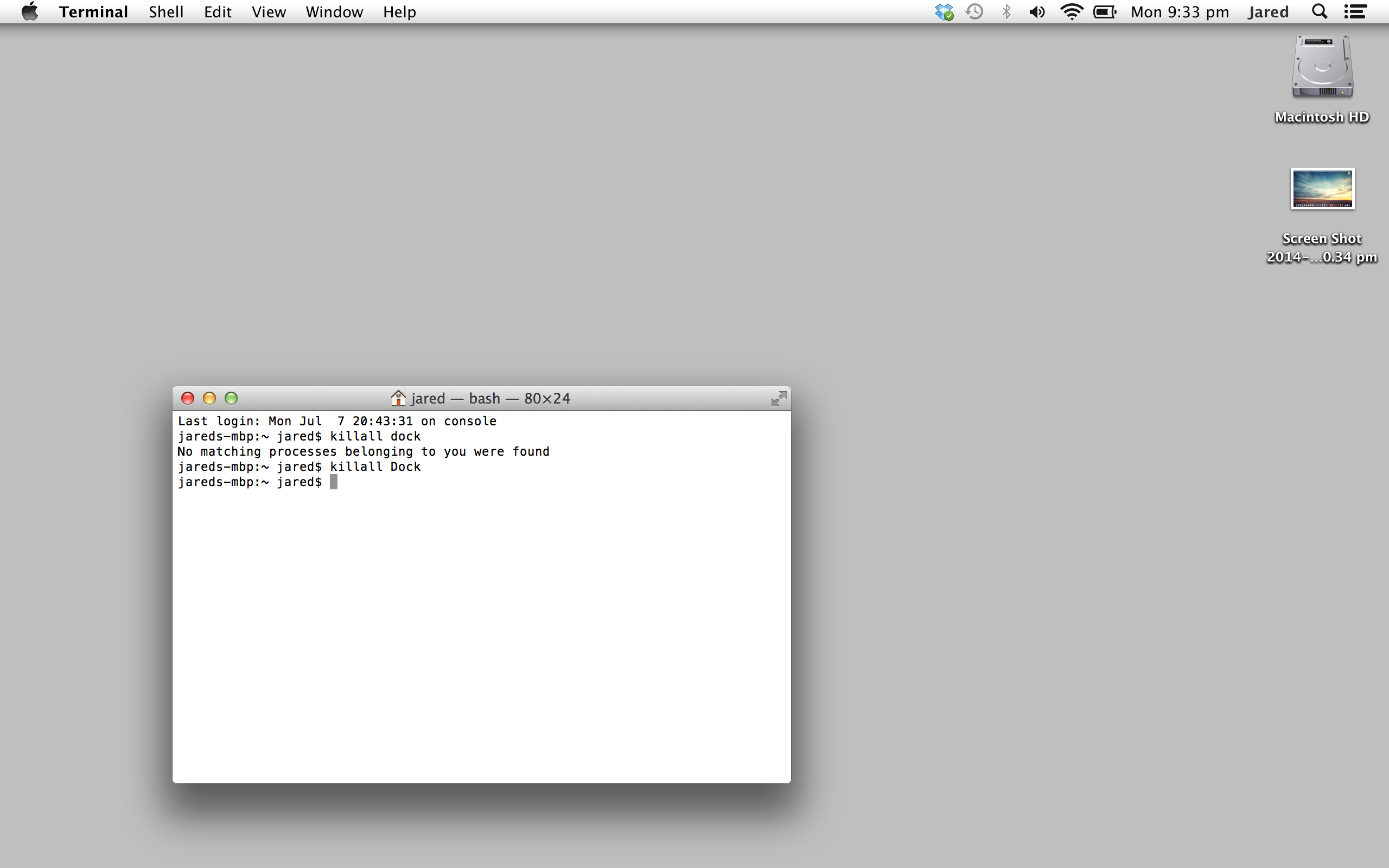Open Spotlight search magnifier
This screenshot has height=868, width=1389.
pos(1320,11)
